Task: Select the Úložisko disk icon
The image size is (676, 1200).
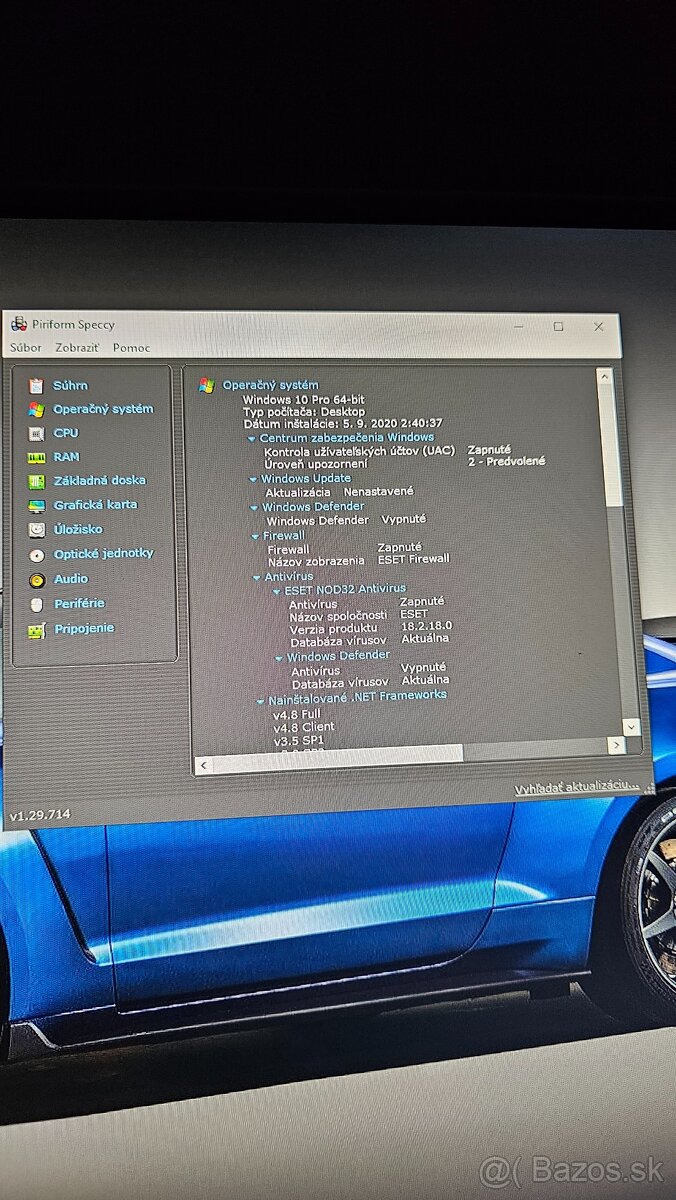Action: (x=36, y=529)
